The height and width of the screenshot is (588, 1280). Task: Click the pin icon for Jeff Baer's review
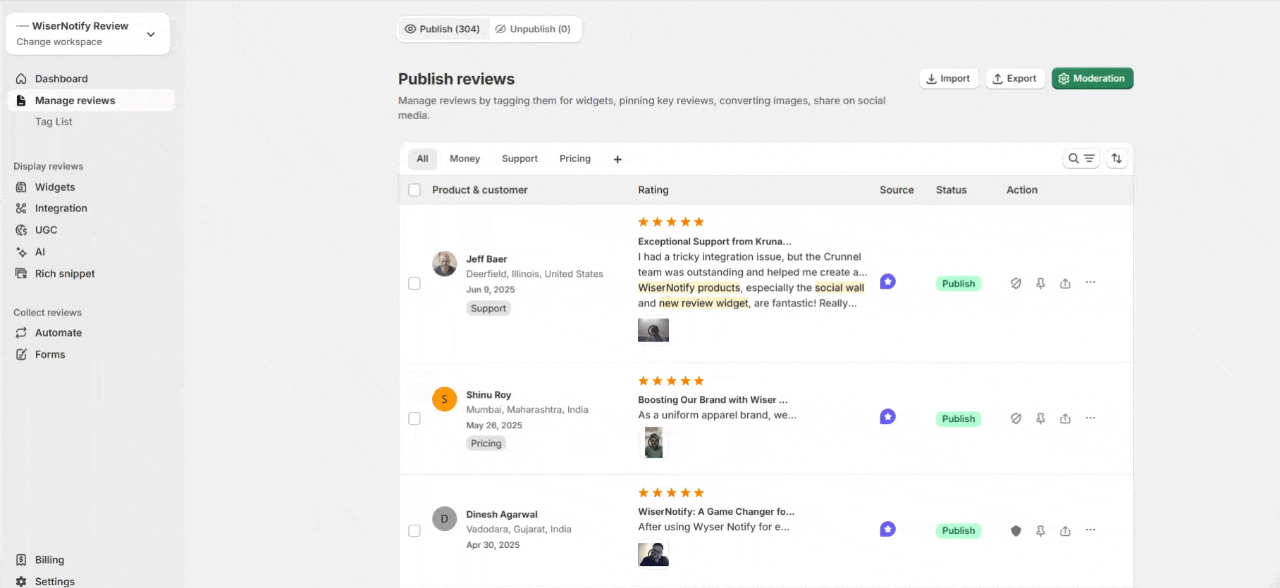pyautogui.click(x=1040, y=284)
